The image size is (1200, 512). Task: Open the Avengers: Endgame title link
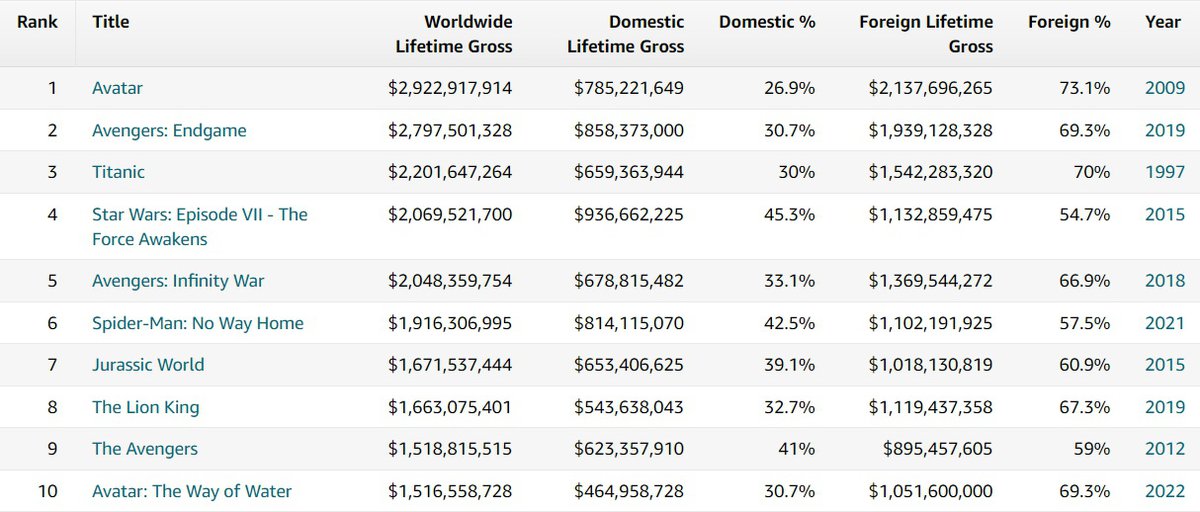point(169,130)
